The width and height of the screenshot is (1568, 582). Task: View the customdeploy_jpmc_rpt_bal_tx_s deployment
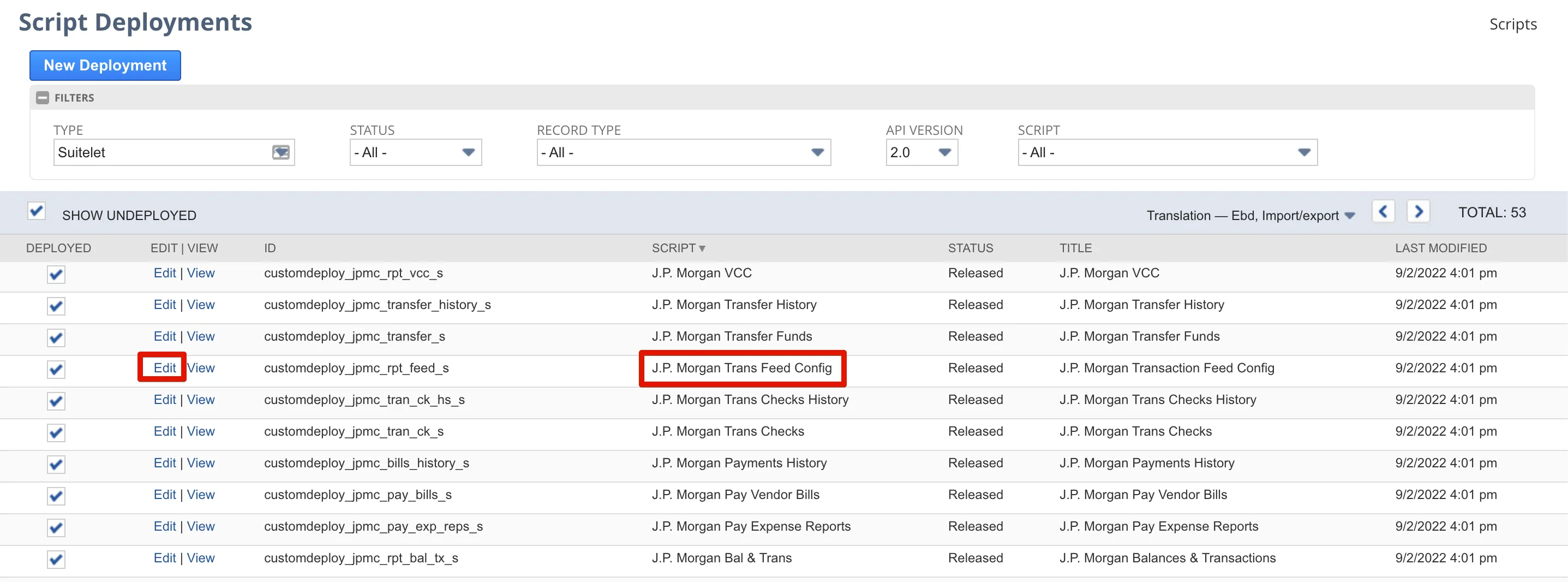tap(201, 558)
